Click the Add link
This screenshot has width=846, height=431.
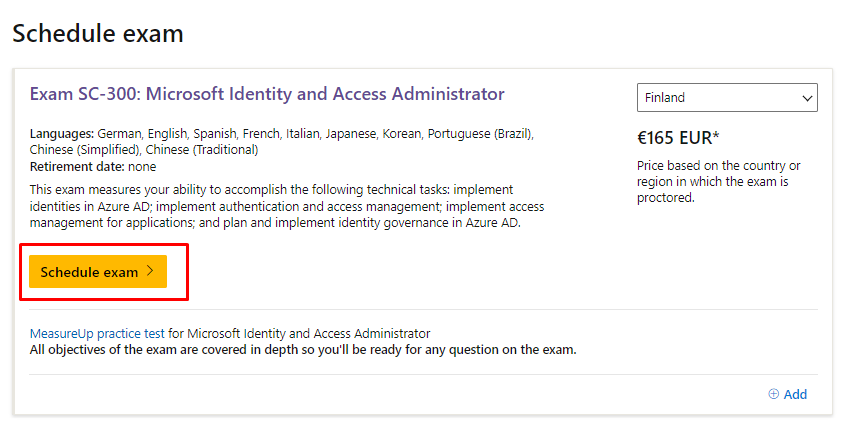tap(795, 394)
